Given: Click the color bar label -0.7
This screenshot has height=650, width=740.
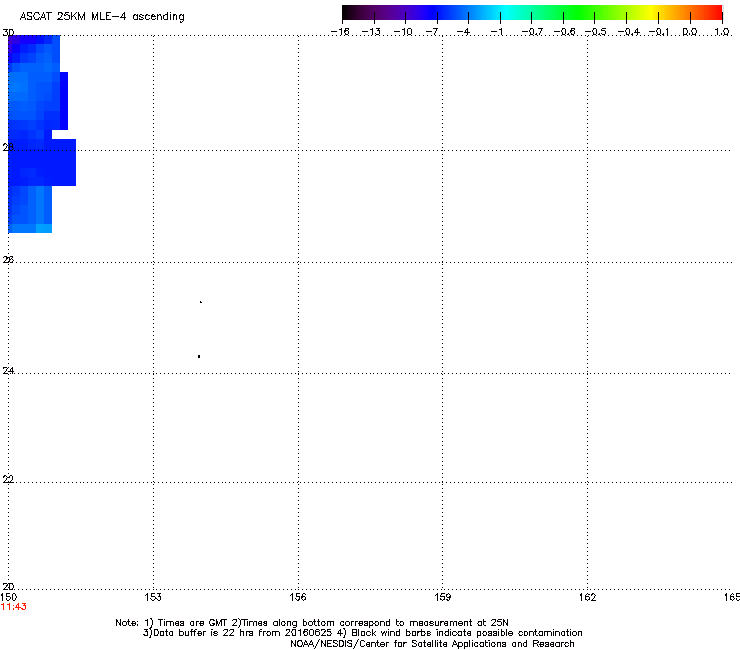Looking at the screenshot, I should (532, 32).
